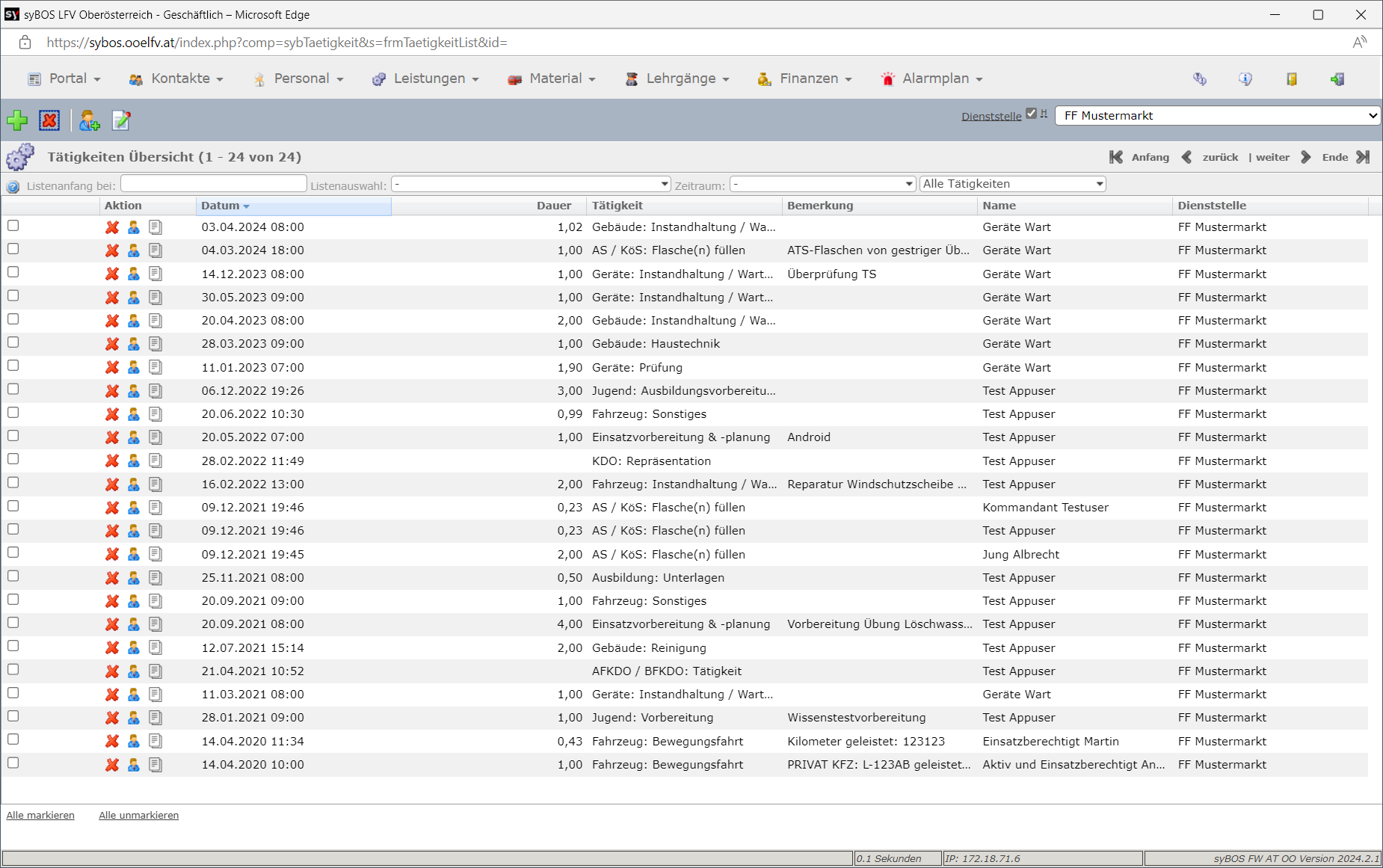Click the green logout door icon
Image resolution: width=1383 pixels, height=868 pixels.
[x=1337, y=79]
